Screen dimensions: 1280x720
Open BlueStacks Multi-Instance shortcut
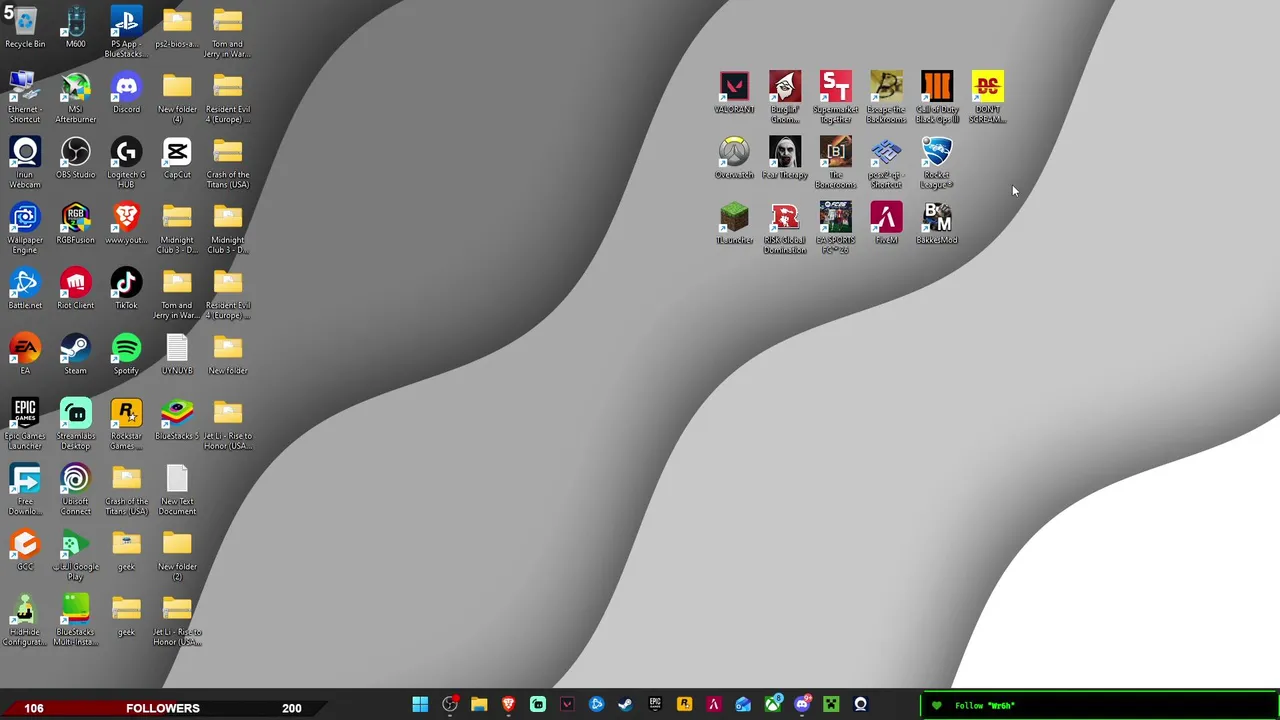[76, 620]
